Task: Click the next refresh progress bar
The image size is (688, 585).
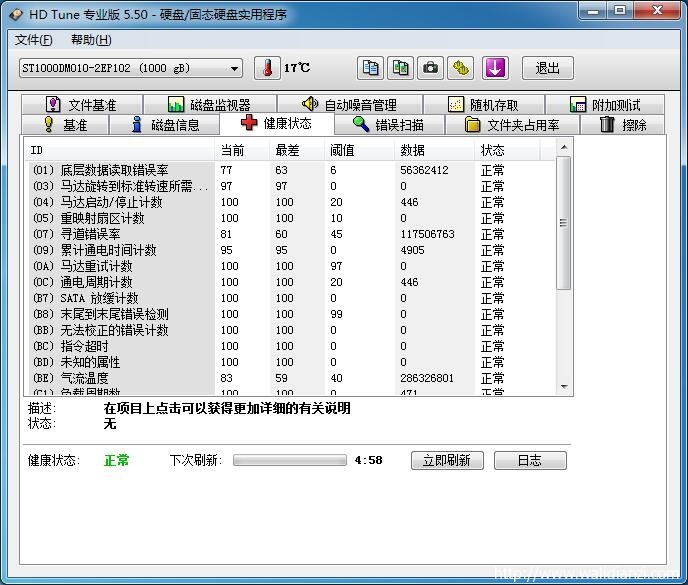Action: pyautogui.click(x=290, y=460)
